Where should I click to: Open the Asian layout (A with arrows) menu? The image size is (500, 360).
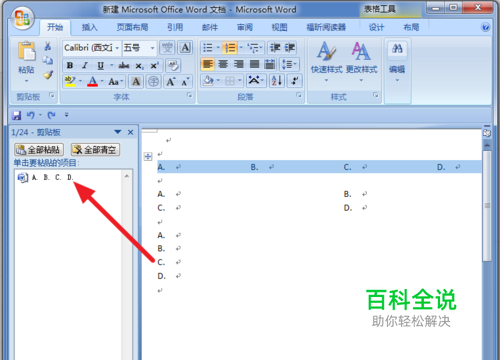pyautogui.click(x=255, y=81)
